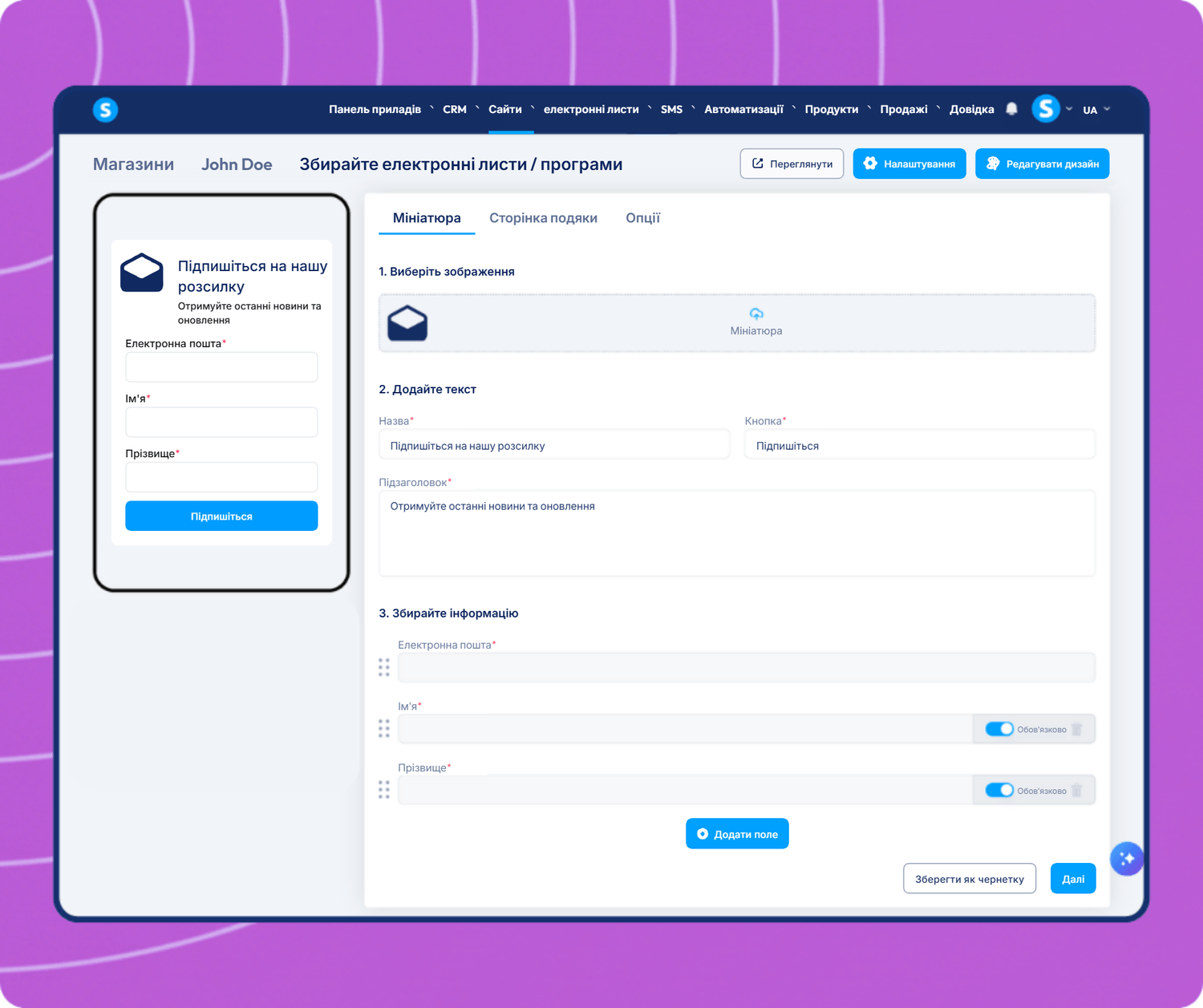This screenshot has height=1008, width=1203.
Task: Open Налаштування settings button
Action: coord(909,164)
